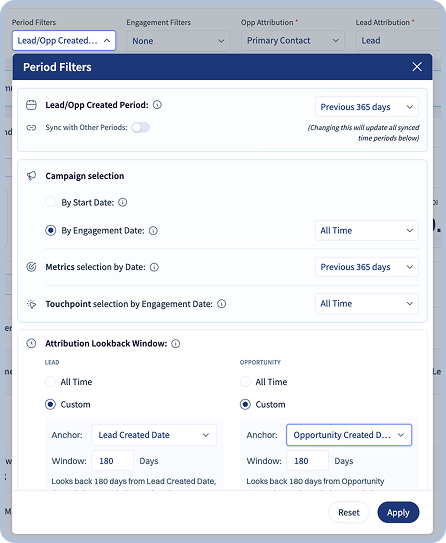Image resolution: width=446 pixels, height=543 pixels.
Task: Open info tooltip for Metrics selection by Date
Action: point(154,267)
